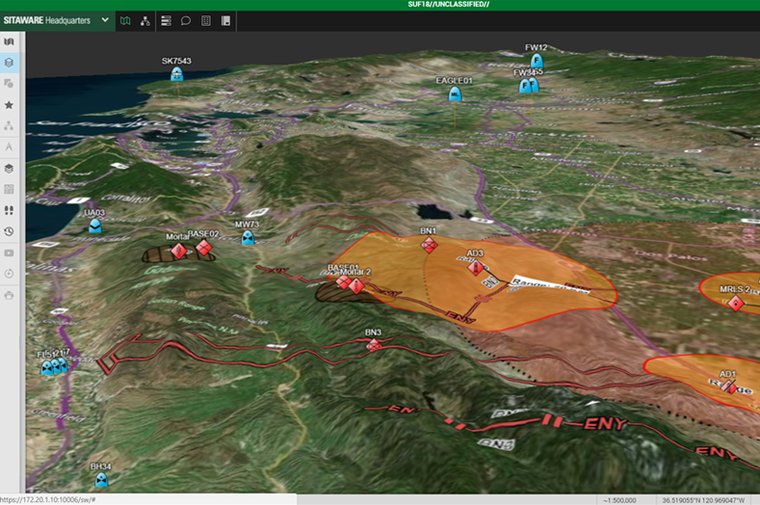Open the chat speech bubble icon
Screen dimensions: 760x505
(186, 20)
